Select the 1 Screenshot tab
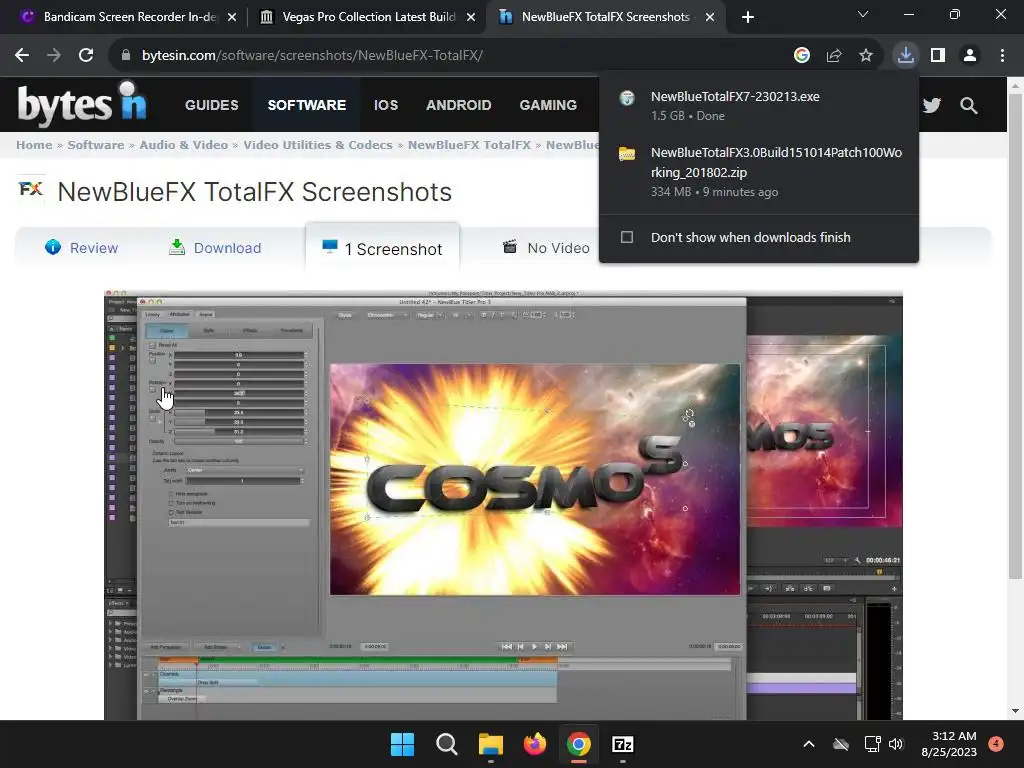Viewport: 1024px width, 768px height. tap(382, 249)
